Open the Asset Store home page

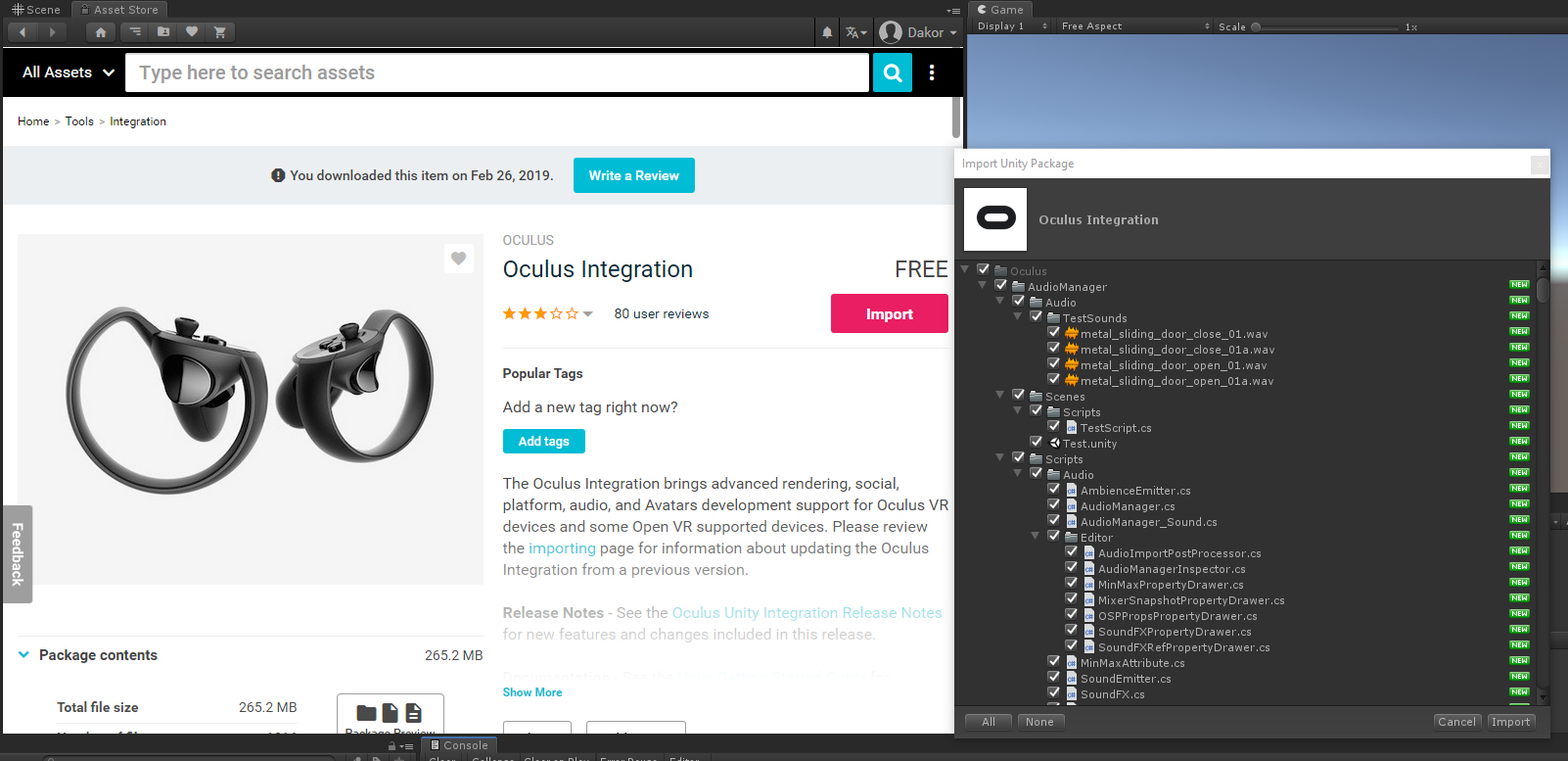point(101,32)
